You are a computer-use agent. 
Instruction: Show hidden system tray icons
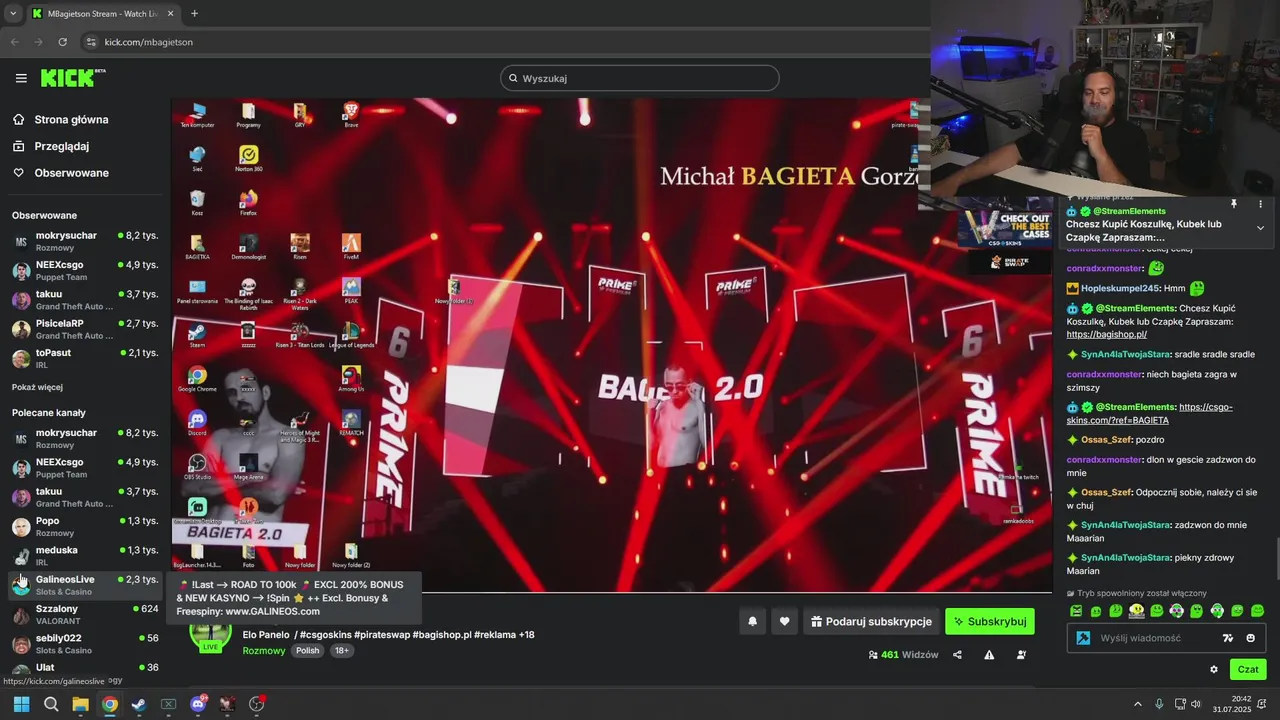1137,704
